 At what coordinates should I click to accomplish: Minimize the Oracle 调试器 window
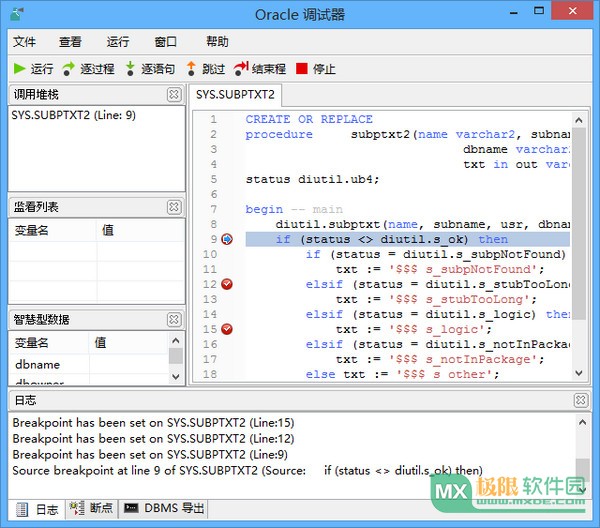[514, 12]
